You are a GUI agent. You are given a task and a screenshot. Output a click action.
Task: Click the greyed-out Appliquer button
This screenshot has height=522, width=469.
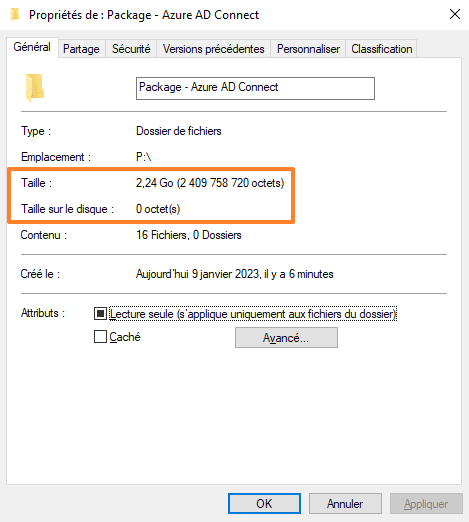point(426,503)
